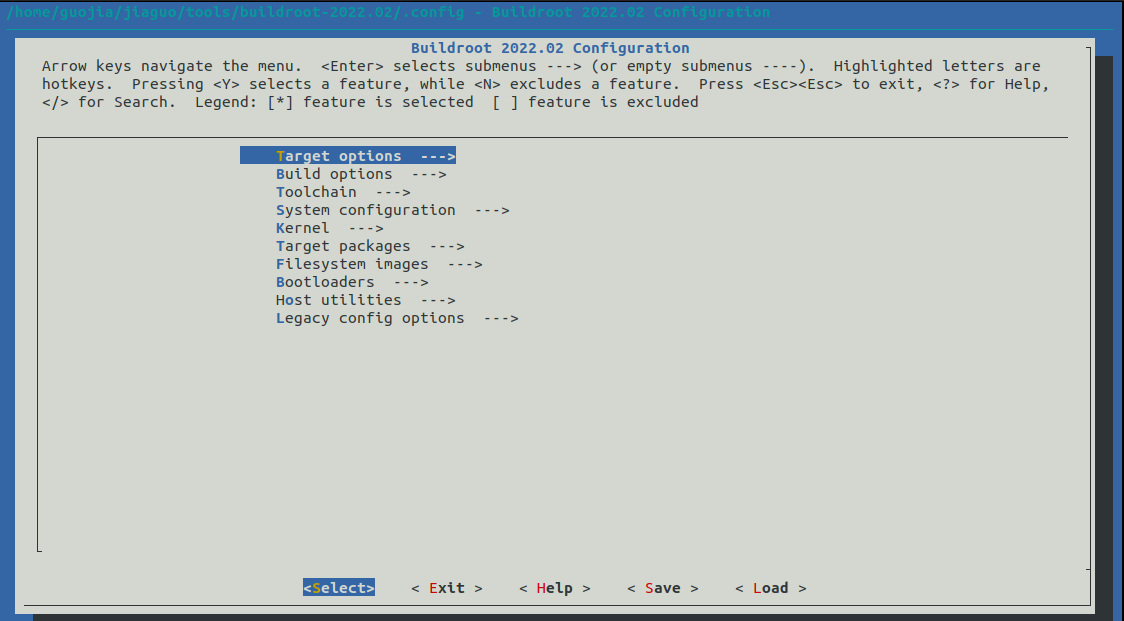
Task: Click the Select button
Action: pos(338,588)
